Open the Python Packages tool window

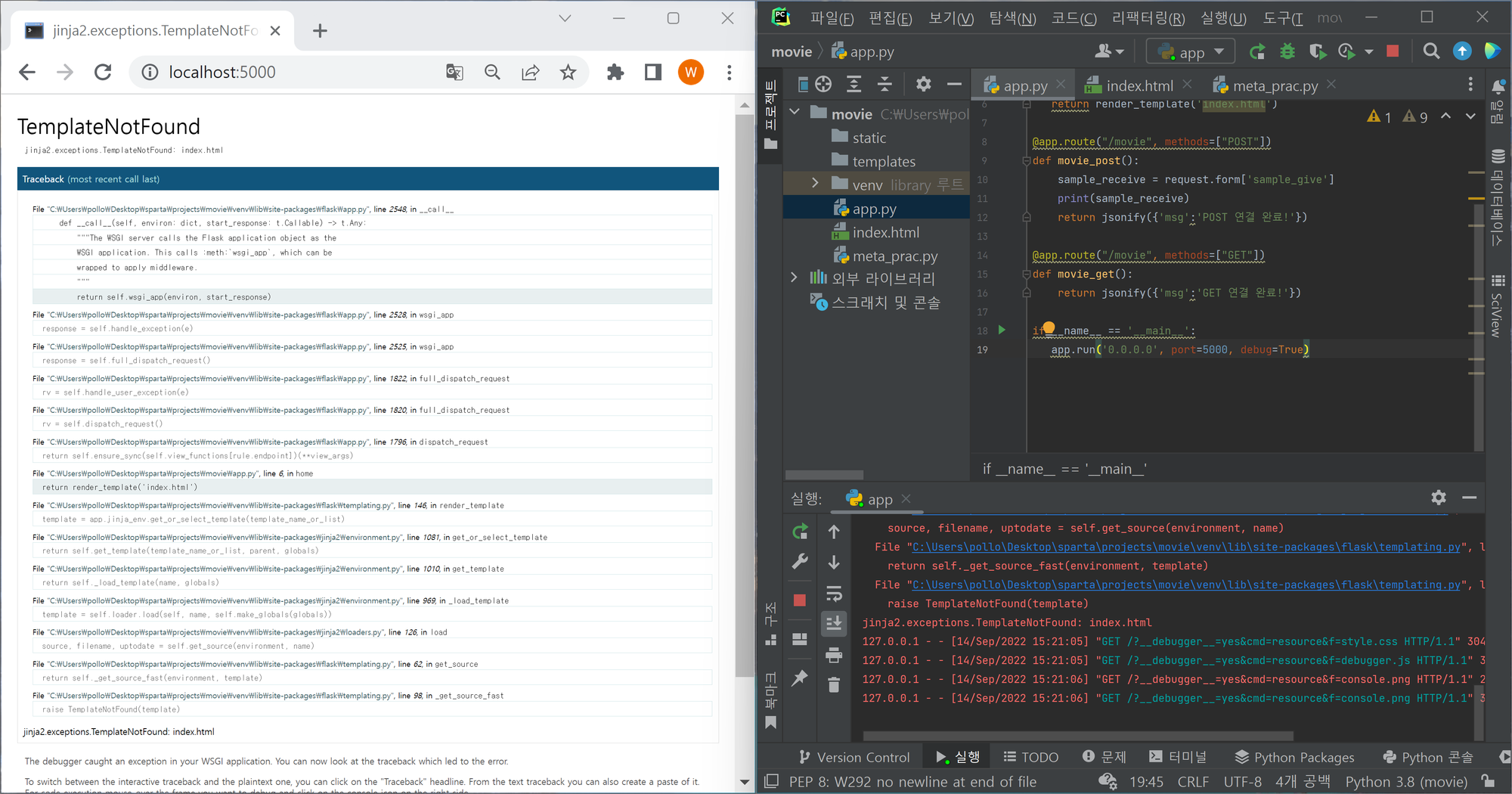point(1294,757)
